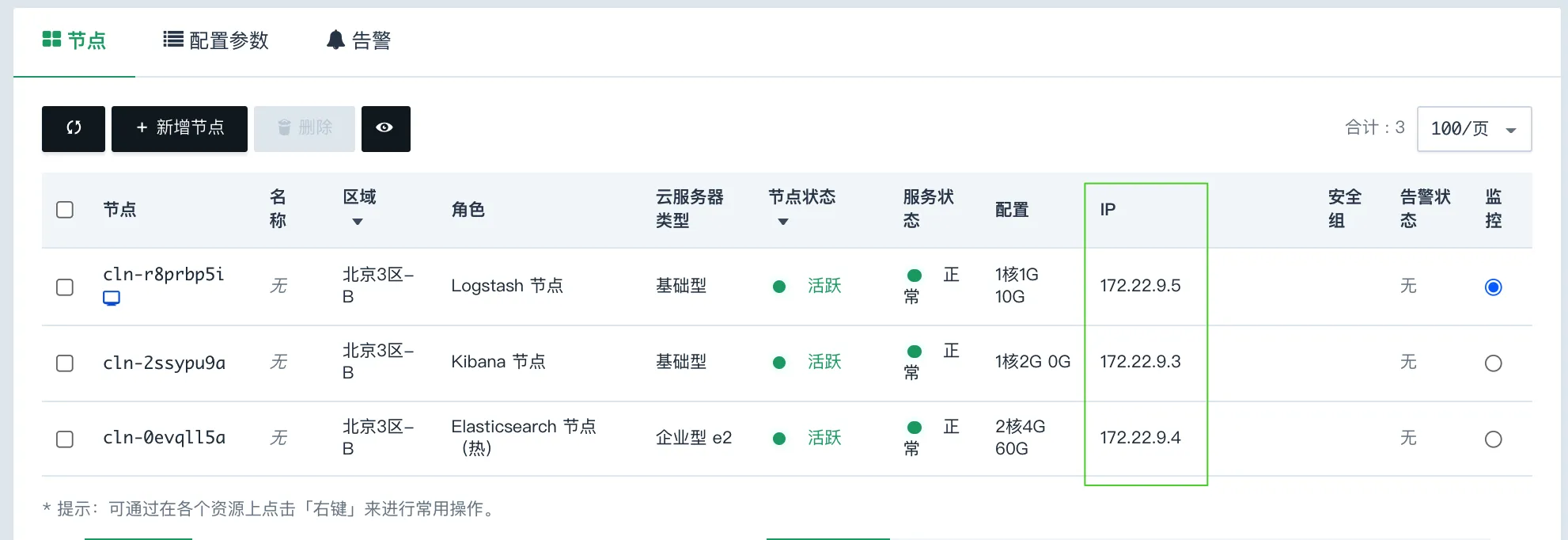Click the 删除 trash button

[x=304, y=128]
